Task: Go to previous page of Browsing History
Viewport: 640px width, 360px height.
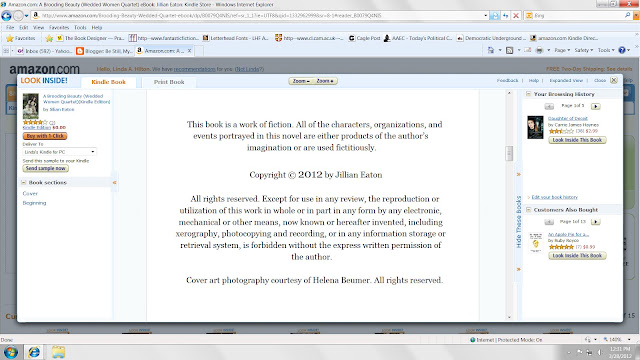Action: pyautogui.click(x=549, y=106)
